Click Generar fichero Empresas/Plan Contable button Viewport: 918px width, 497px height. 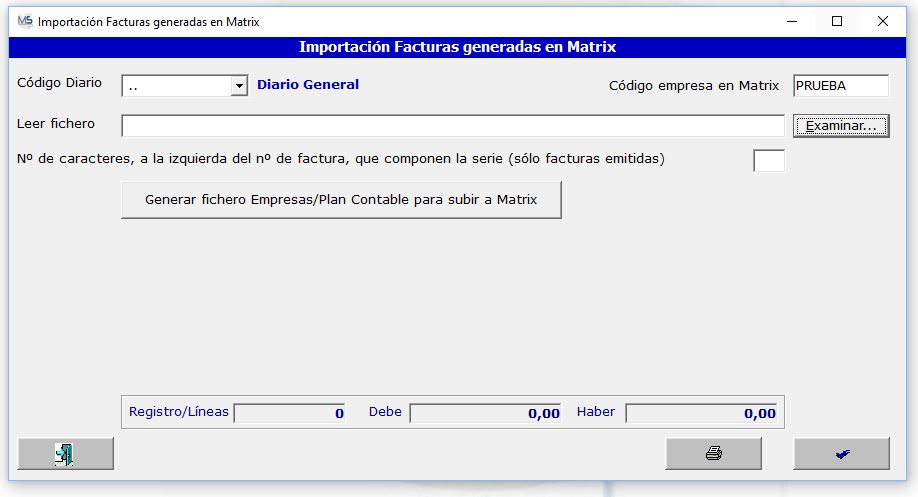point(341,200)
